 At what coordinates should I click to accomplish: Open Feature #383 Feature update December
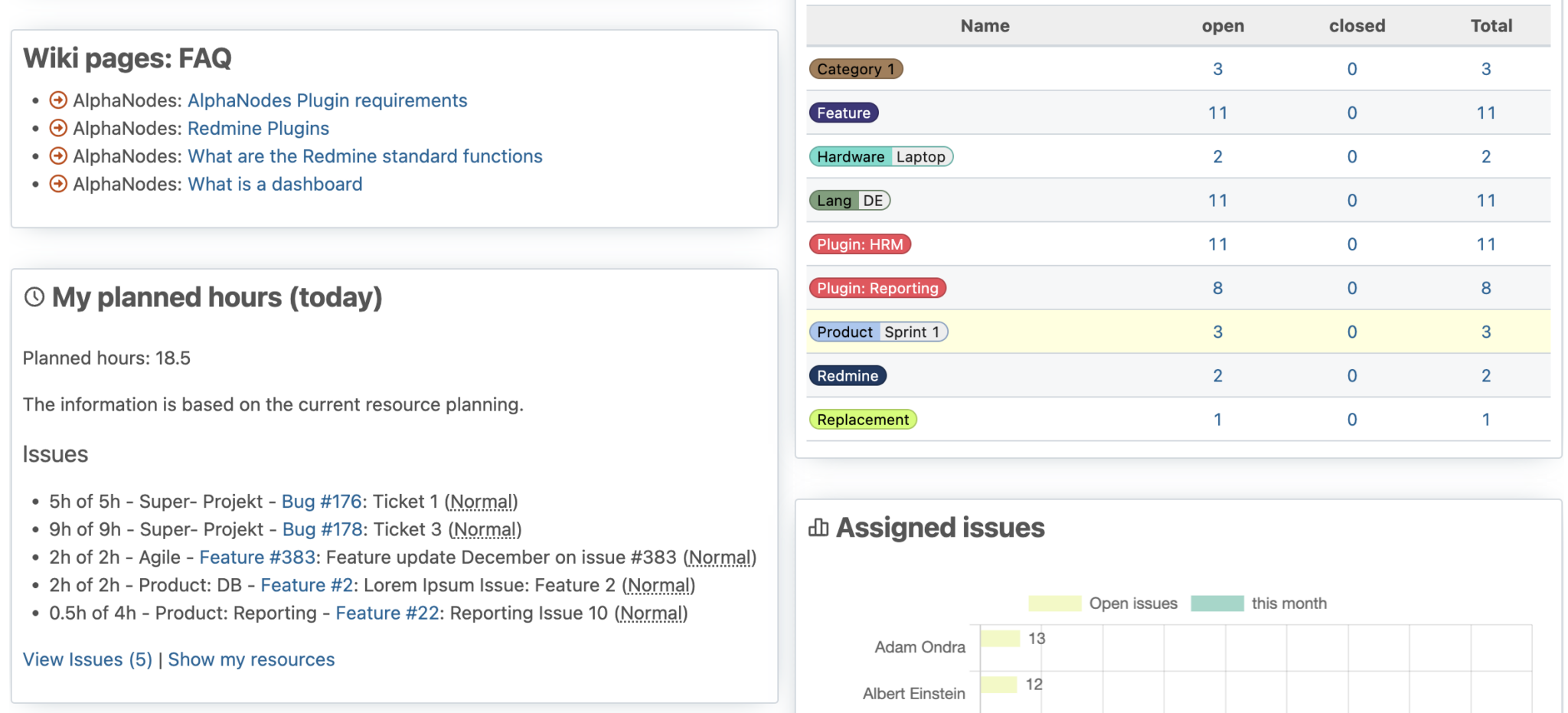click(257, 557)
